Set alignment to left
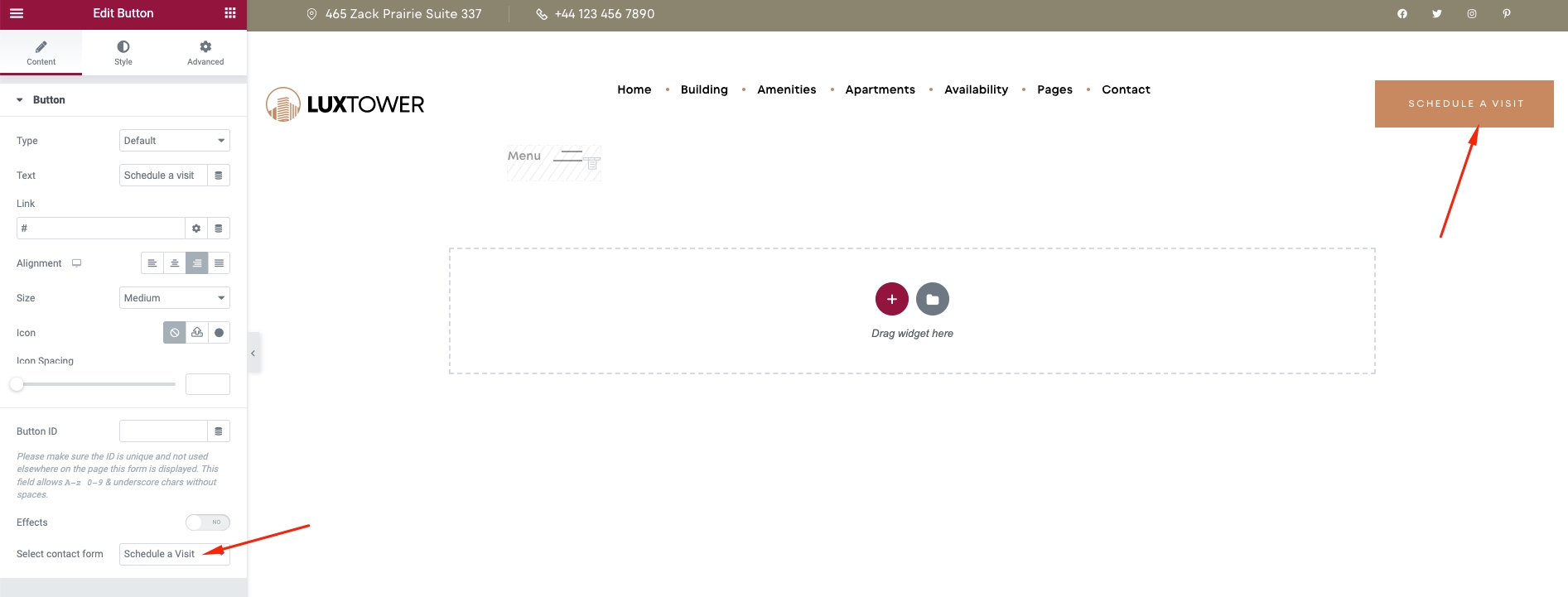This screenshot has width=1568, height=597. click(x=152, y=263)
